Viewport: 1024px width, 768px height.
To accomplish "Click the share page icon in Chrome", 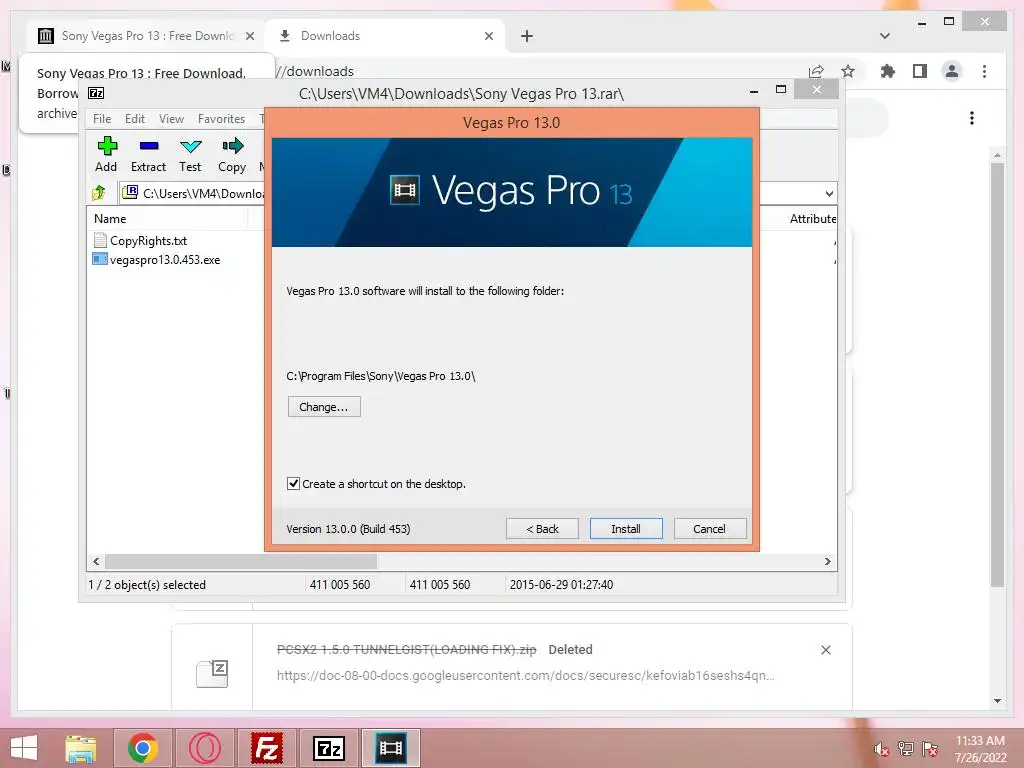I will [x=816, y=71].
